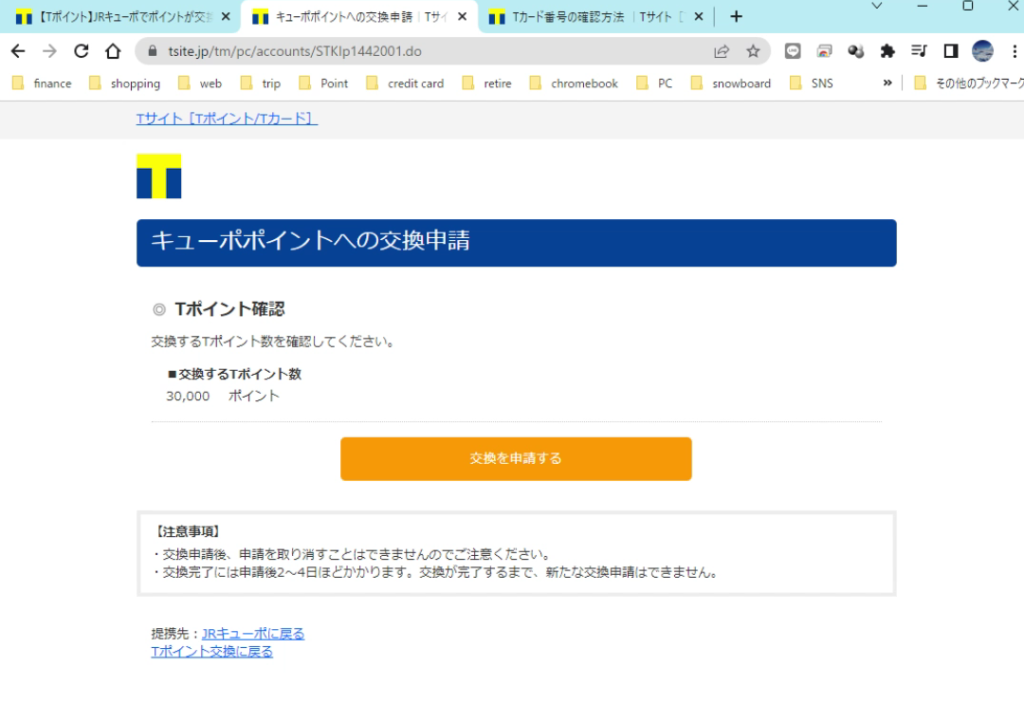1024x704 pixels.
Task: Close the キューポポイントへの交換申請 tab
Action: 462,16
